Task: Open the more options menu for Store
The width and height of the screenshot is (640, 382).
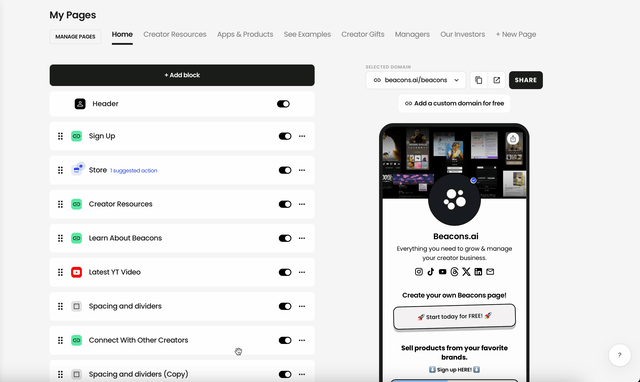Action: (302, 170)
